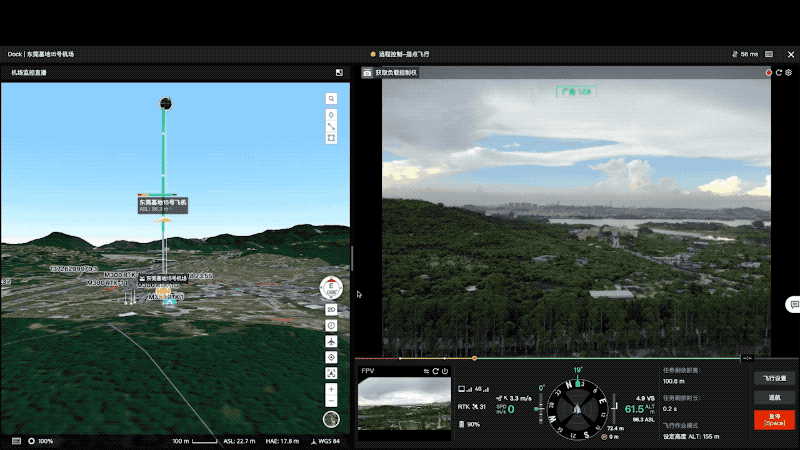Viewport: 800px width, 450px height.
Task: Click the bottom-left keyboard icon on map
Action: 16,441
